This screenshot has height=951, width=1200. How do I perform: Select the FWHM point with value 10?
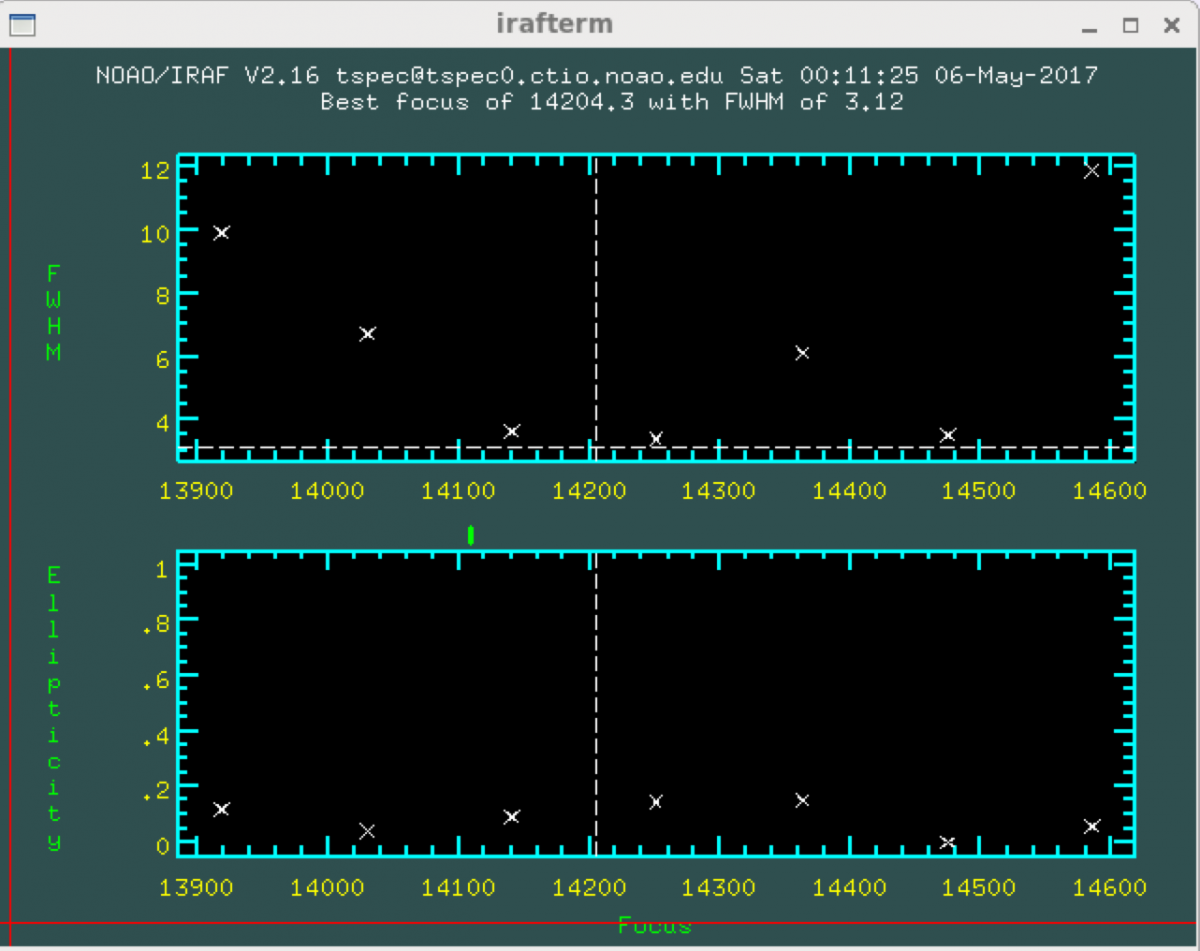click(x=221, y=232)
